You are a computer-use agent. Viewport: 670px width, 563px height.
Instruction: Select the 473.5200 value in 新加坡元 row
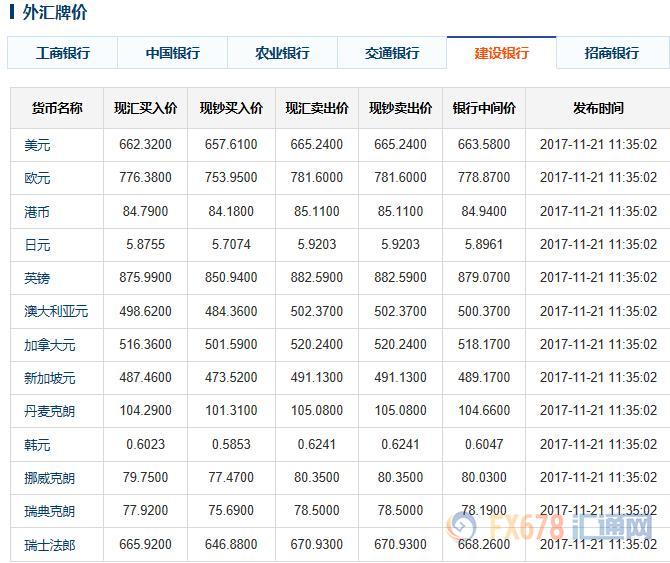231,377
